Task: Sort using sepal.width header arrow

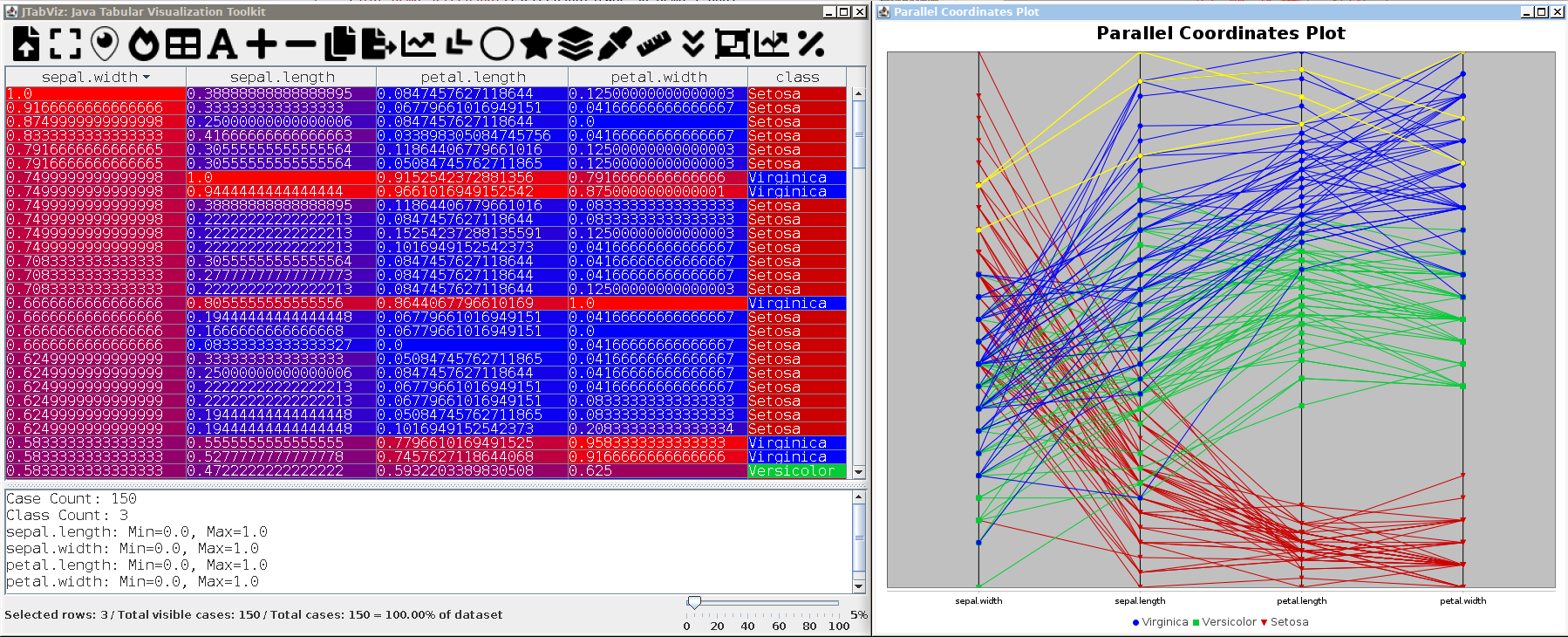Action: click(146, 77)
